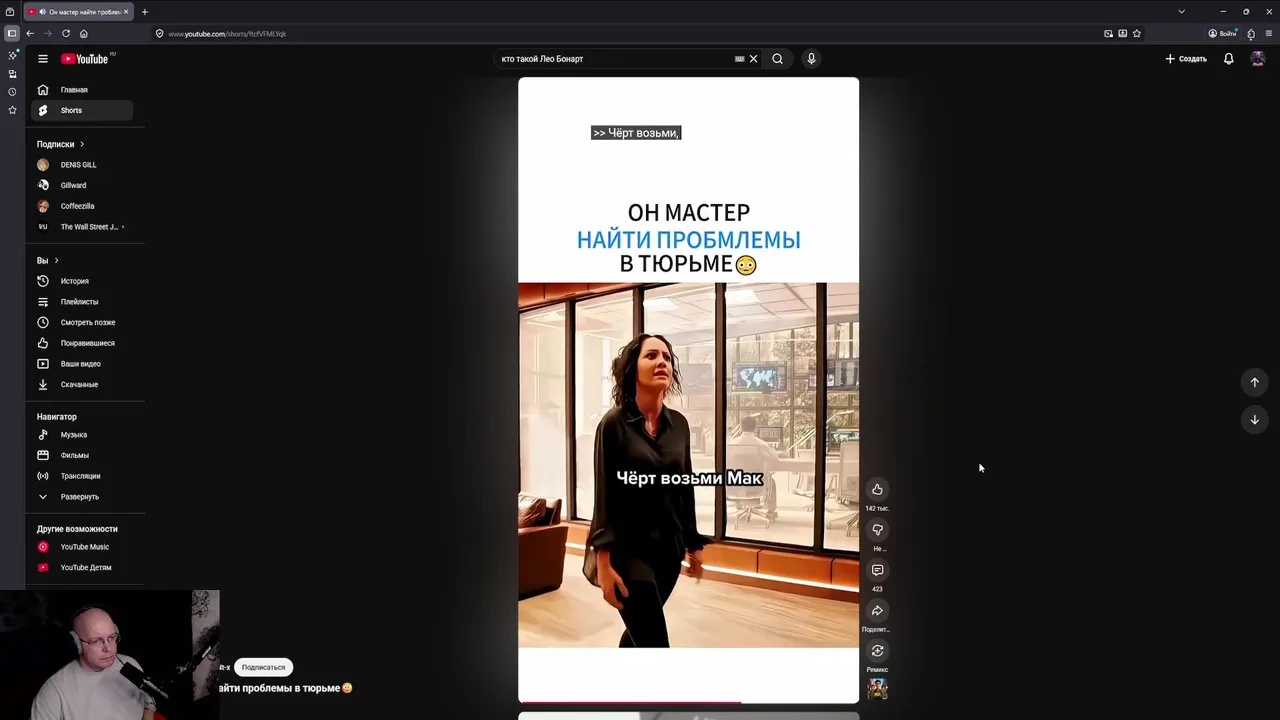Open the YouTube hamburger guide menu
This screenshot has width=1280, height=720.
[43, 59]
